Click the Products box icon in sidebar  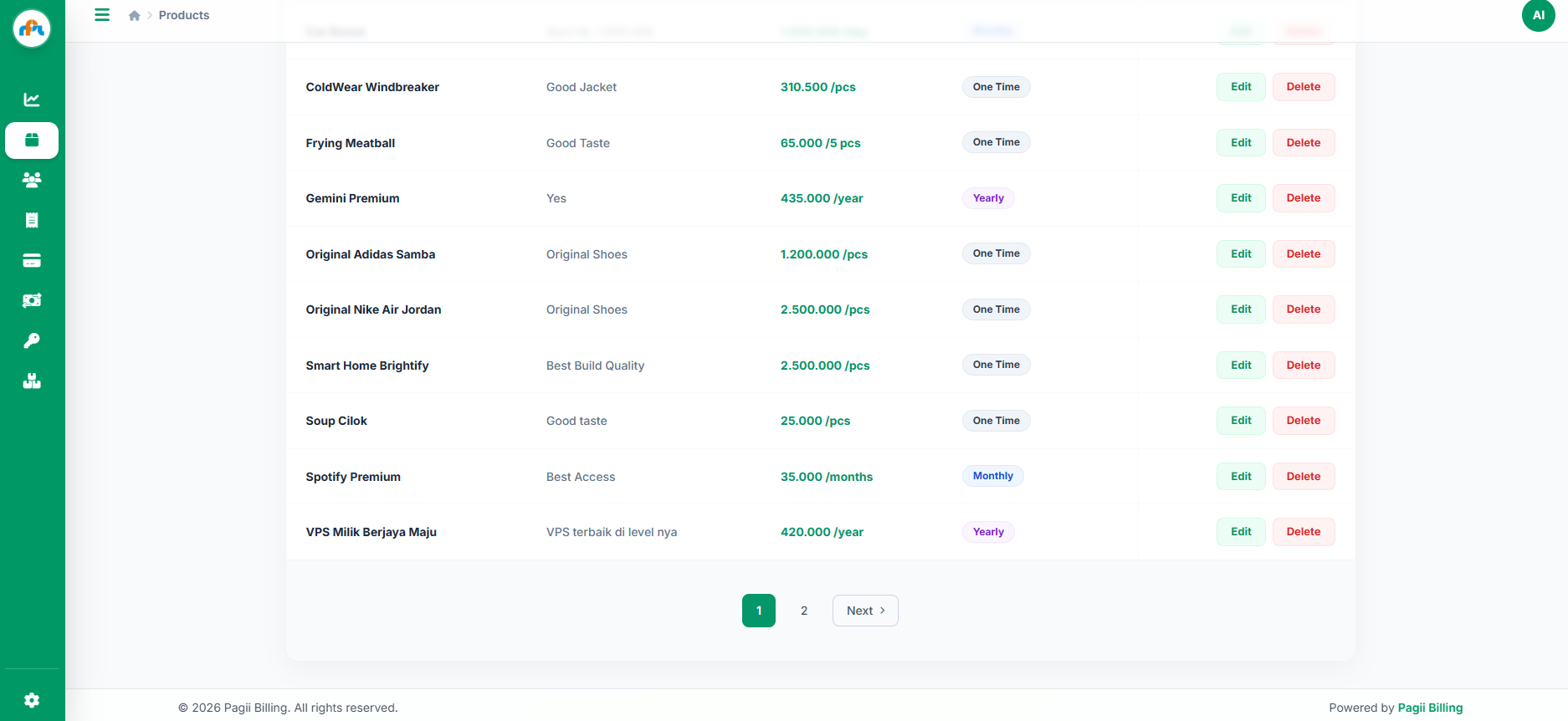click(32, 140)
